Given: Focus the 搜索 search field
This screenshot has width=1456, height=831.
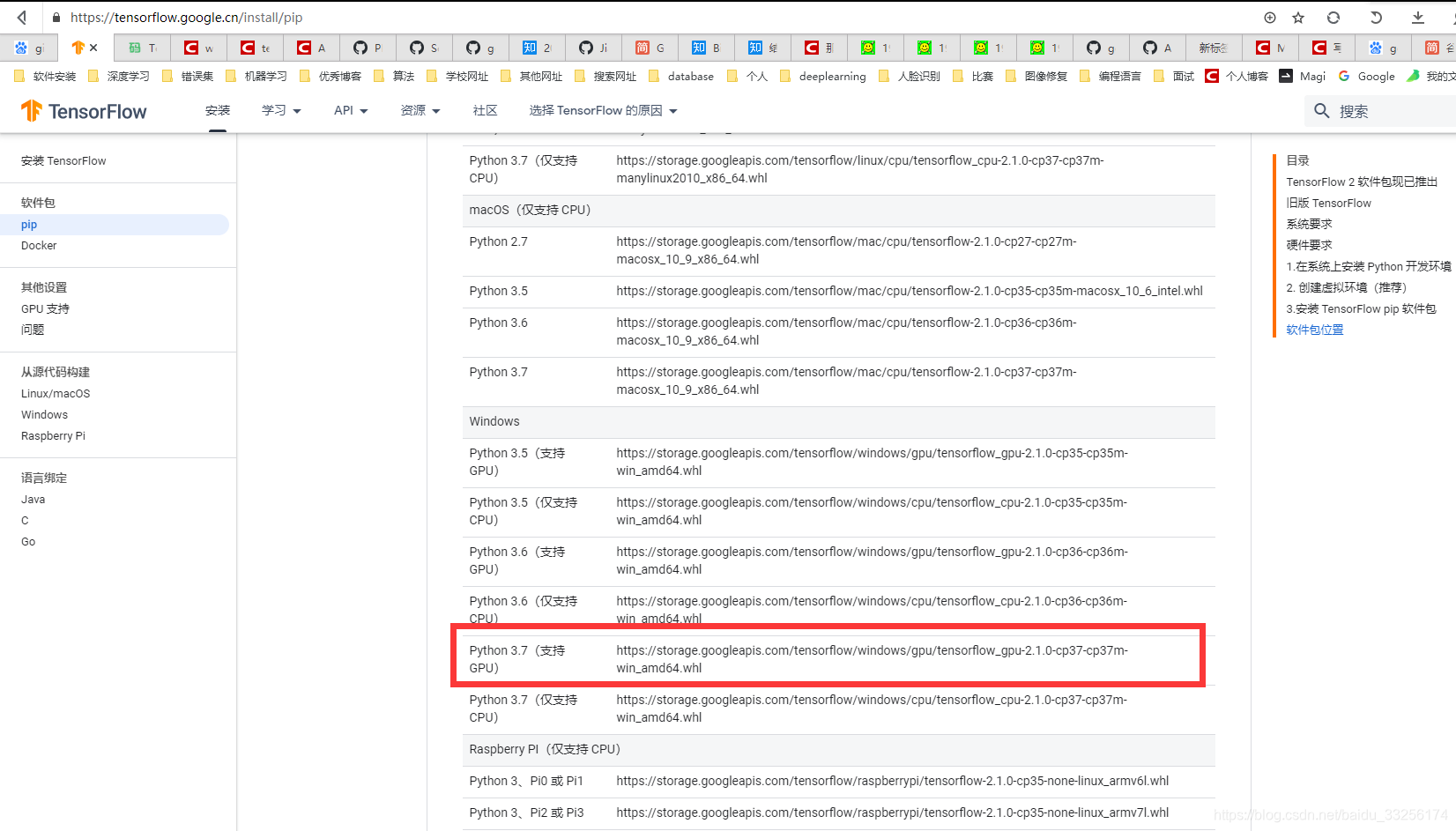Looking at the screenshot, I should 1380,111.
